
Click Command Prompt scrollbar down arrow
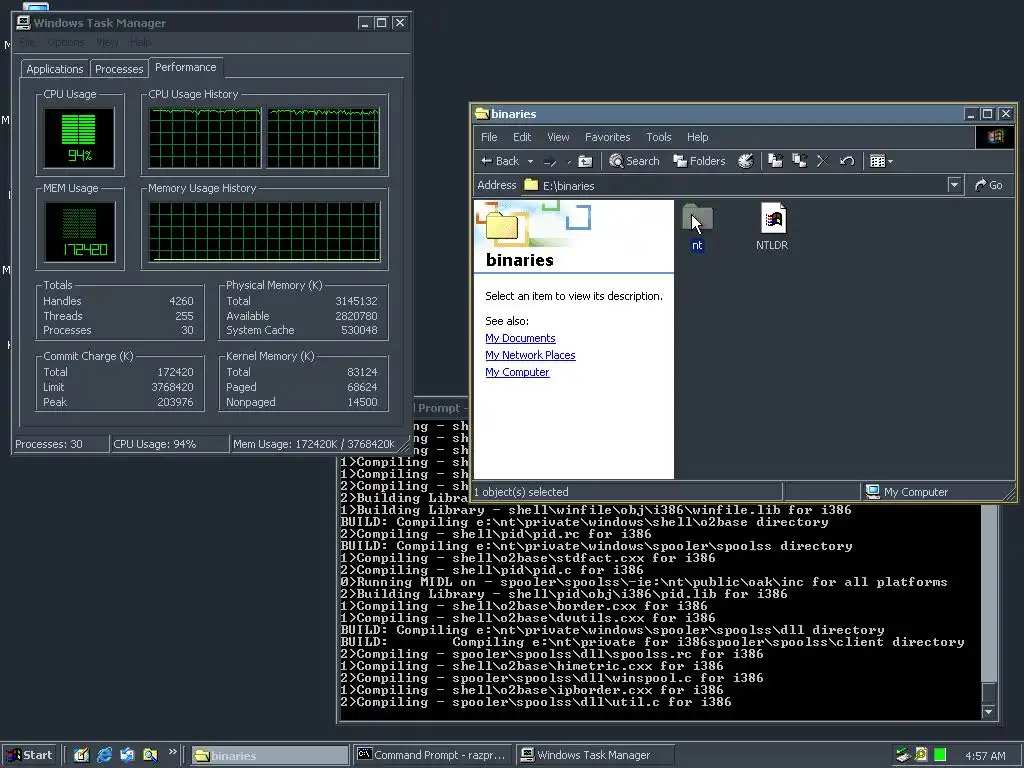pyautogui.click(x=989, y=711)
